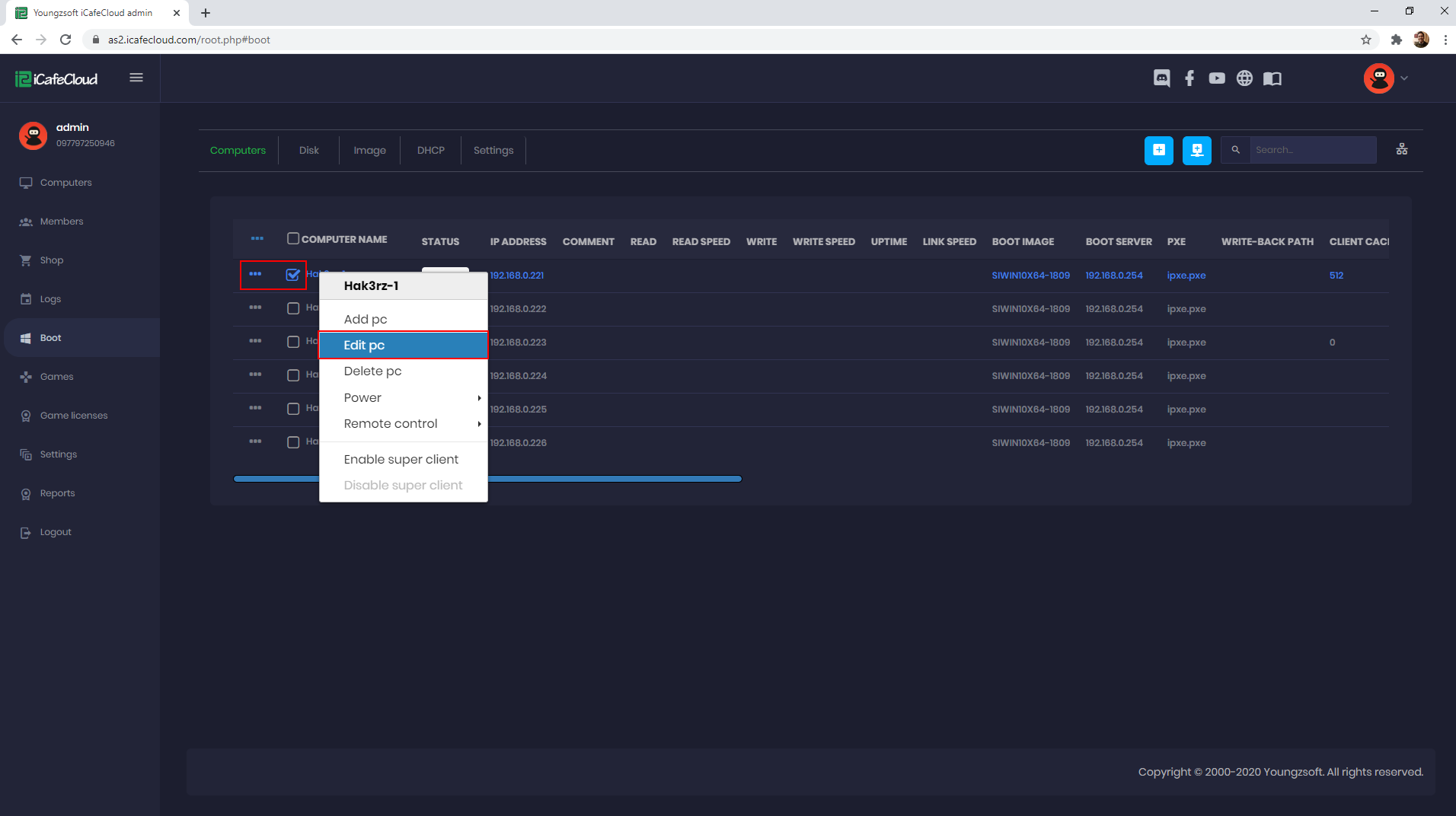This screenshot has height=816, width=1456.
Task: Check the checkbox for Hak3rz-1 row
Action: coord(293,274)
